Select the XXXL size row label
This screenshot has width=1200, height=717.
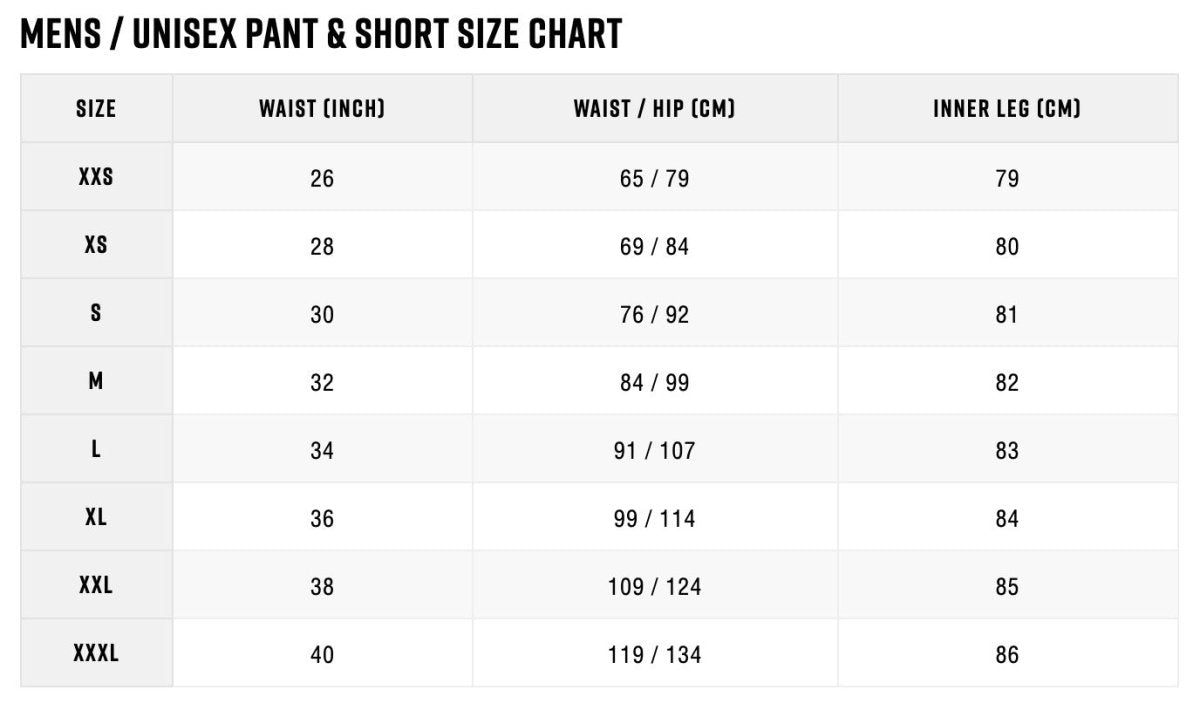click(96, 653)
